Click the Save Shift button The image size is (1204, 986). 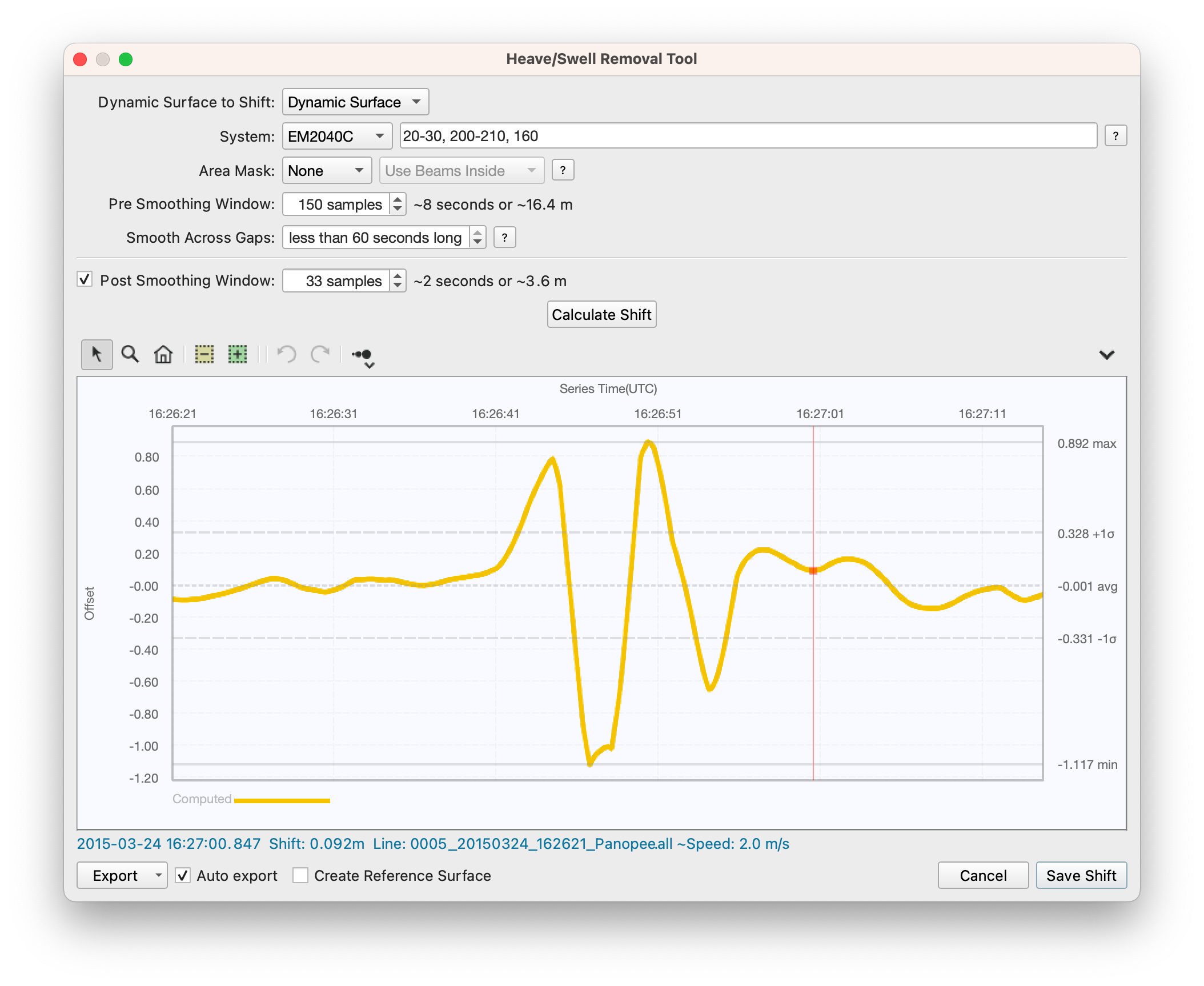(1081, 875)
